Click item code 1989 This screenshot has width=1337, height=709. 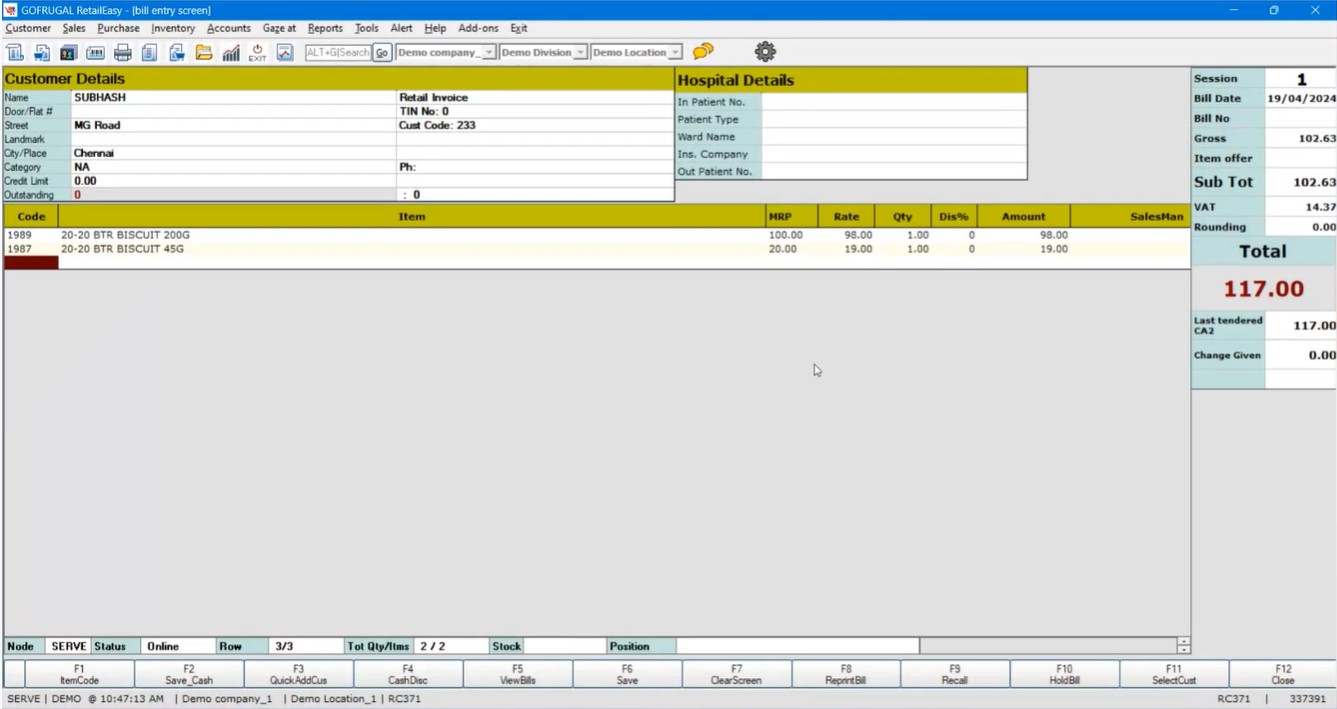(x=19, y=235)
